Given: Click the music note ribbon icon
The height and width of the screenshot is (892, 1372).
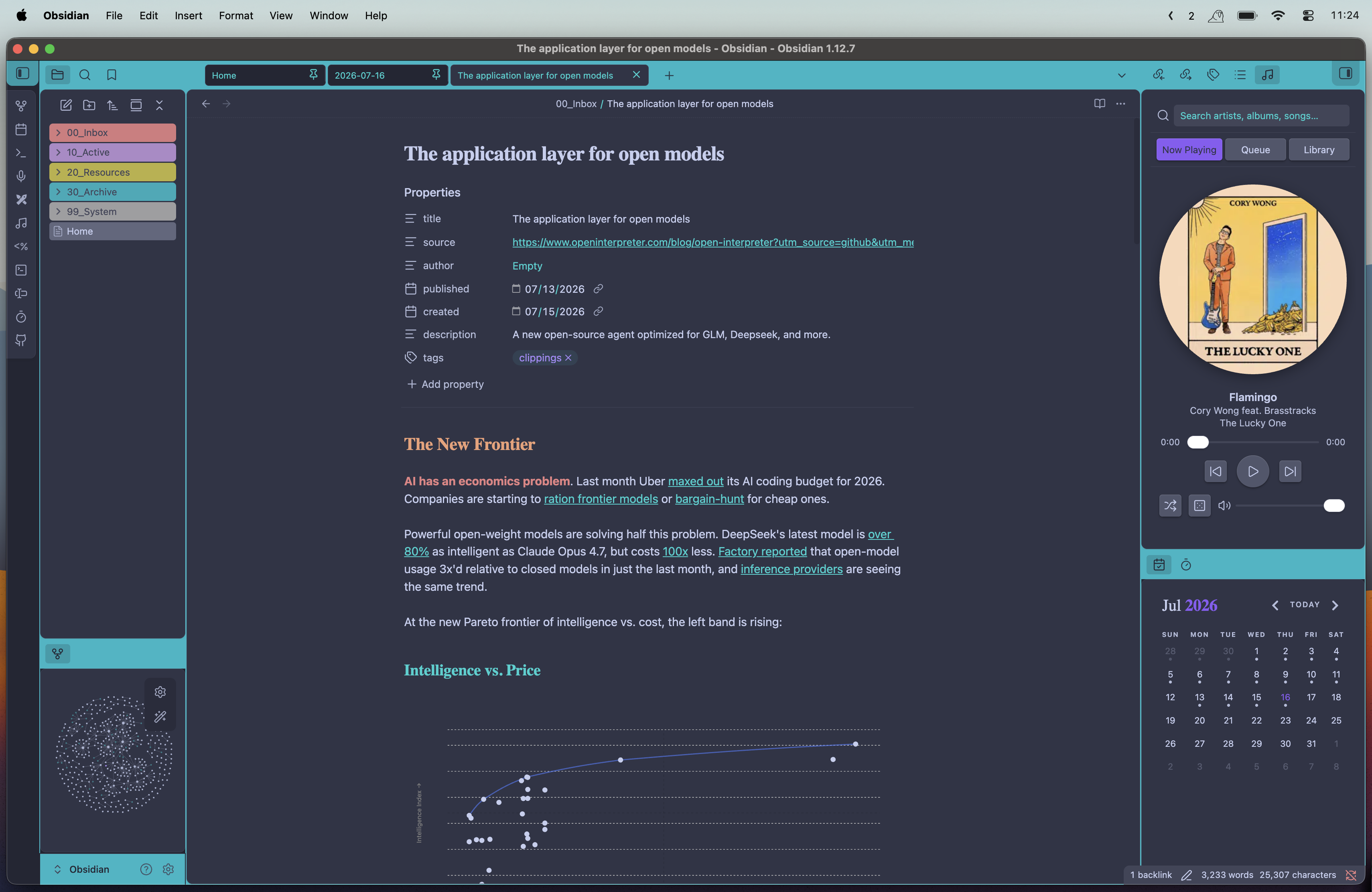Looking at the screenshot, I should pyautogui.click(x=21, y=223).
